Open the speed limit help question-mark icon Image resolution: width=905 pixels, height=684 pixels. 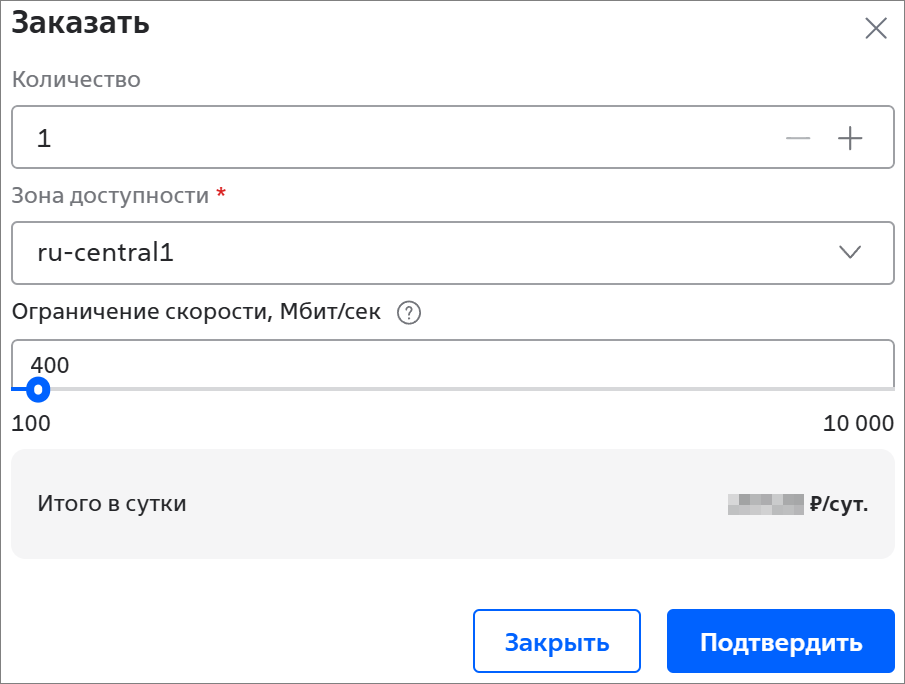click(x=409, y=313)
